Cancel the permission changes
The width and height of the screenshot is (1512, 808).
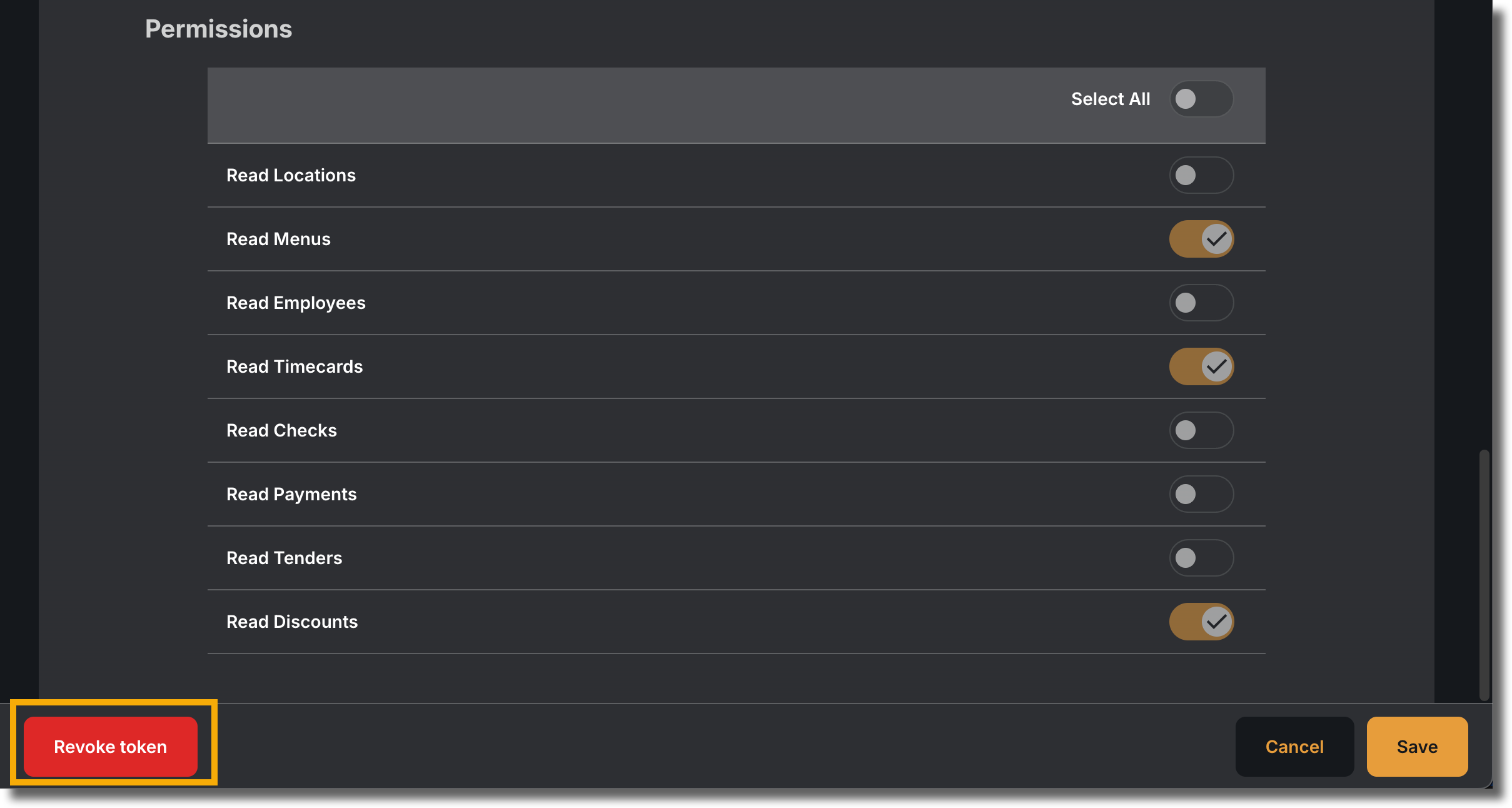pyautogui.click(x=1294, y=747)
